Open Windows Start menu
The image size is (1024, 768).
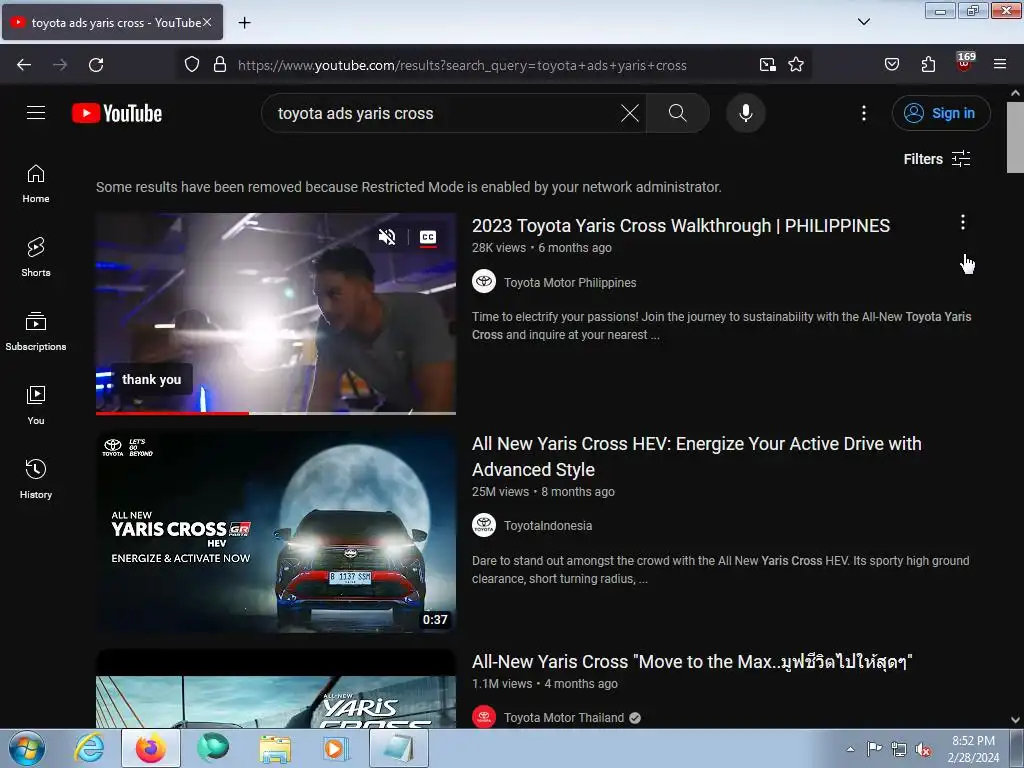(x=26, y=748)
